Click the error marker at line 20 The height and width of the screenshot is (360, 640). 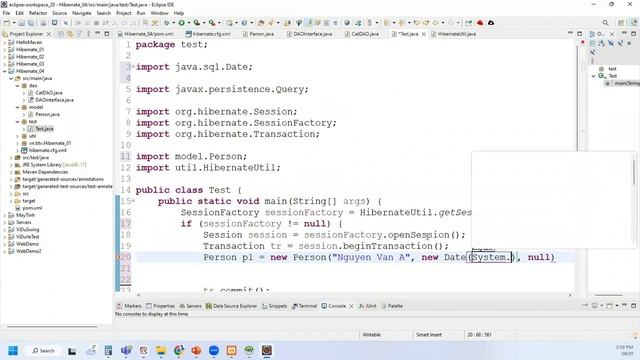(x=118, y=257)
